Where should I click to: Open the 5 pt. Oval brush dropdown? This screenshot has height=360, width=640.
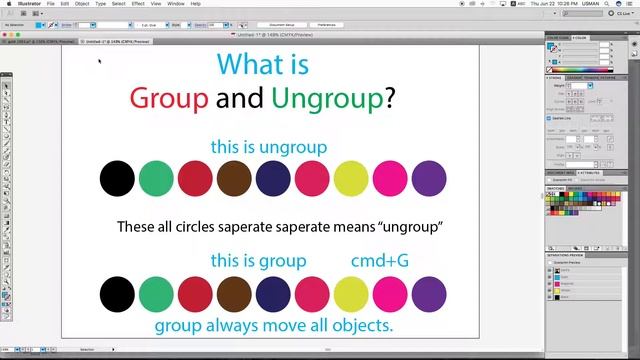(167, 25)
